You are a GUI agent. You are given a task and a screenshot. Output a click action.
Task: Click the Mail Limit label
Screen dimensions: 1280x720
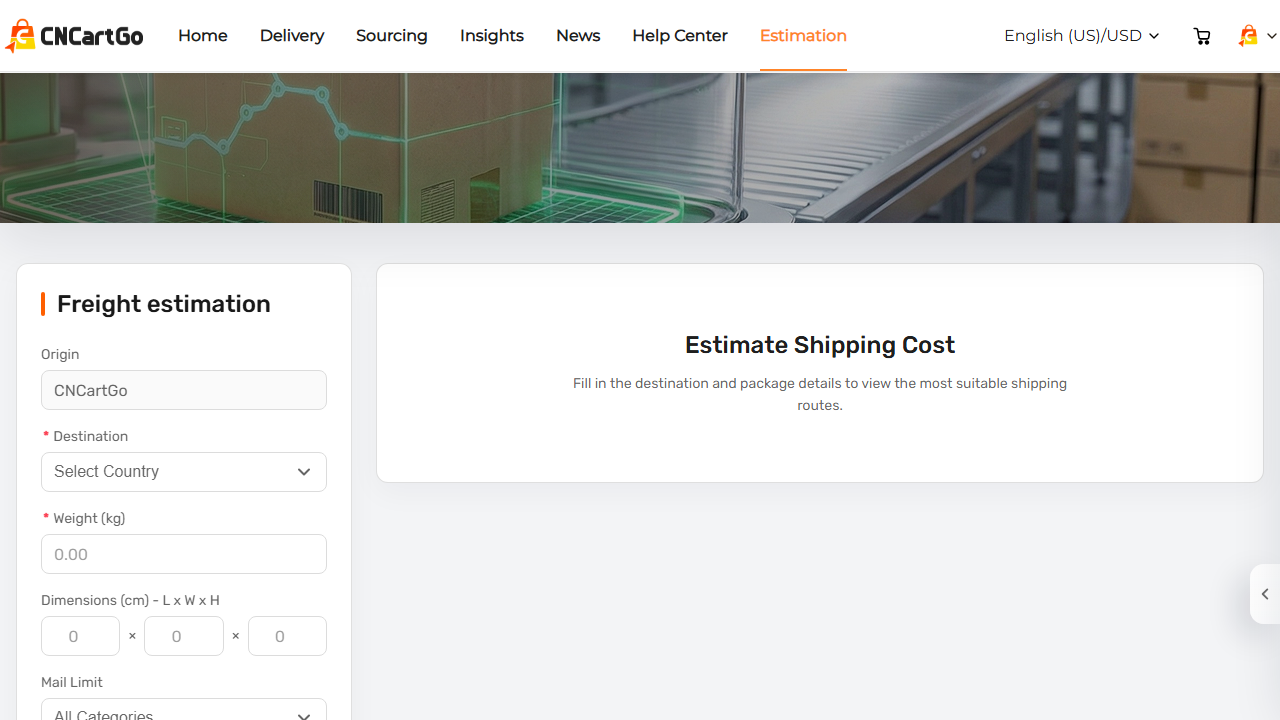click(72, 682)
